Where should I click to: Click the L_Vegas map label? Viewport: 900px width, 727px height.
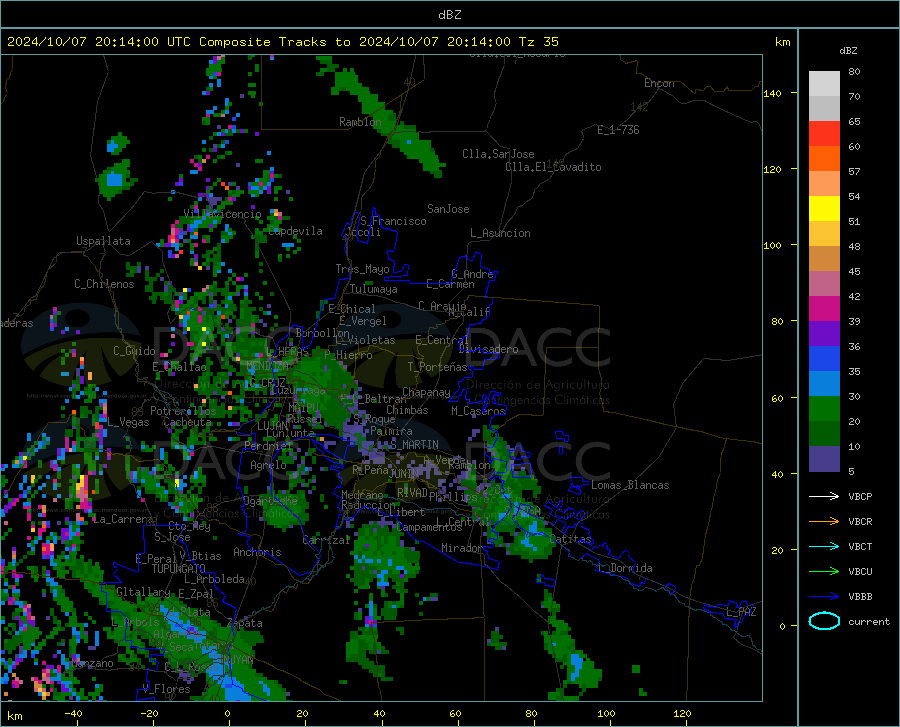(x=128, y=423)
